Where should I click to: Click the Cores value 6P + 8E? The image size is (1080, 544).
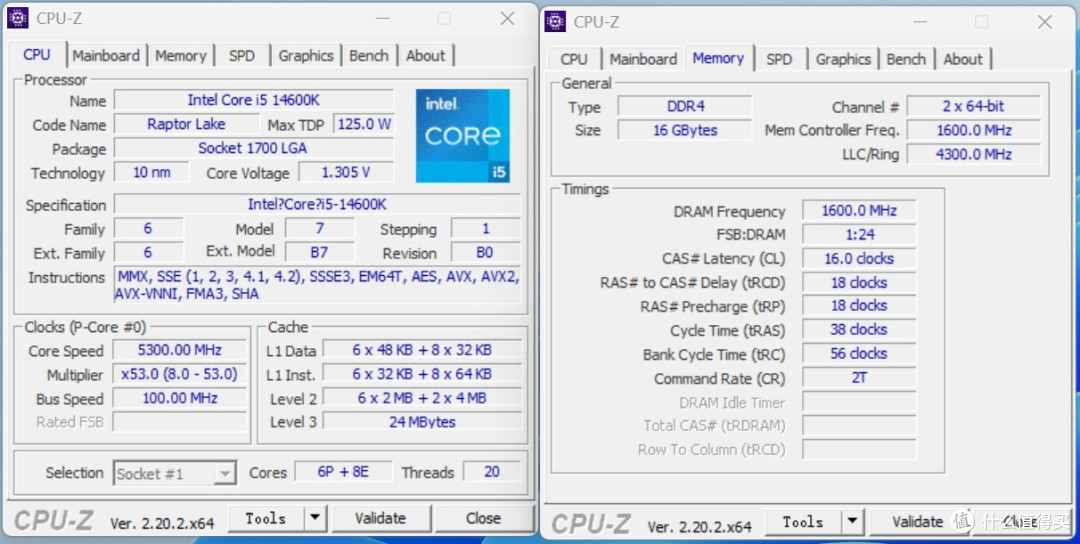point(343,472)
